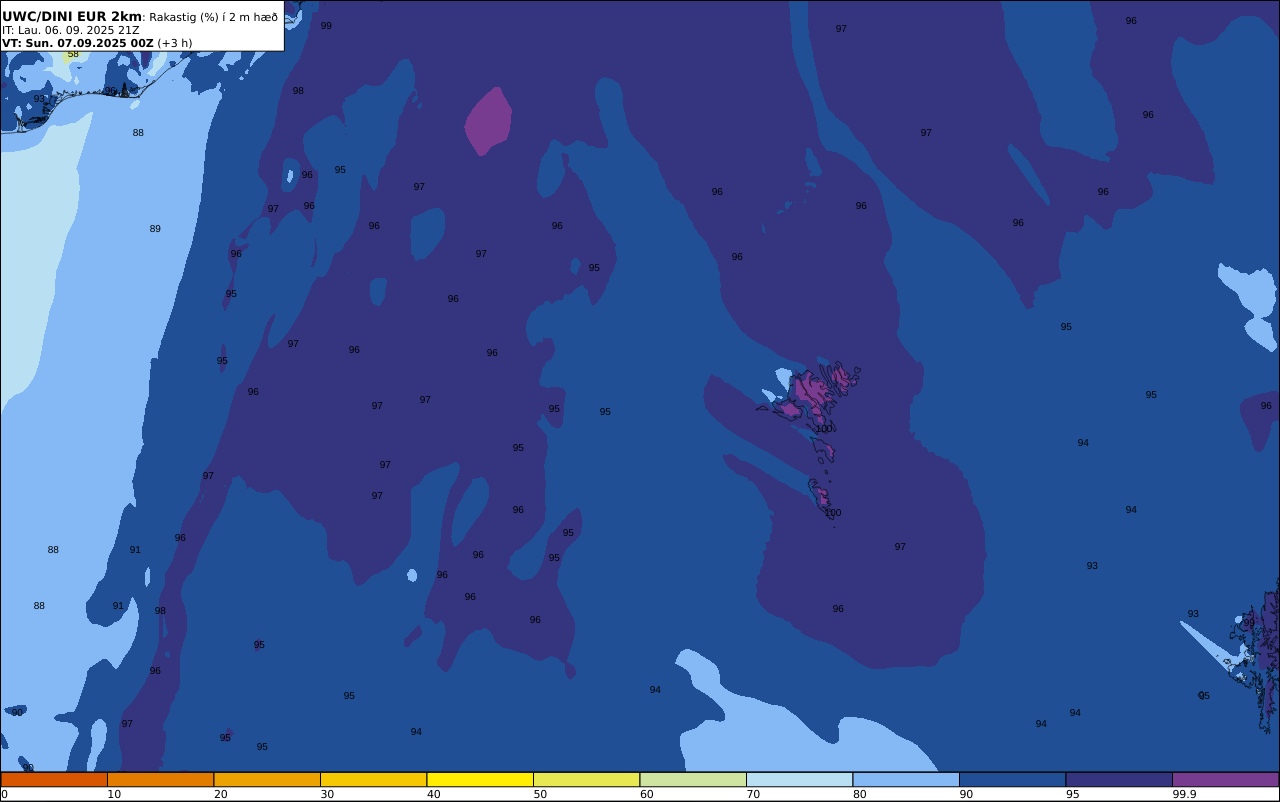The height and width of the screenshot is (802, 1280).
Task: Click the legend tick label "99.9"
Action: [x=1185, y=794]
